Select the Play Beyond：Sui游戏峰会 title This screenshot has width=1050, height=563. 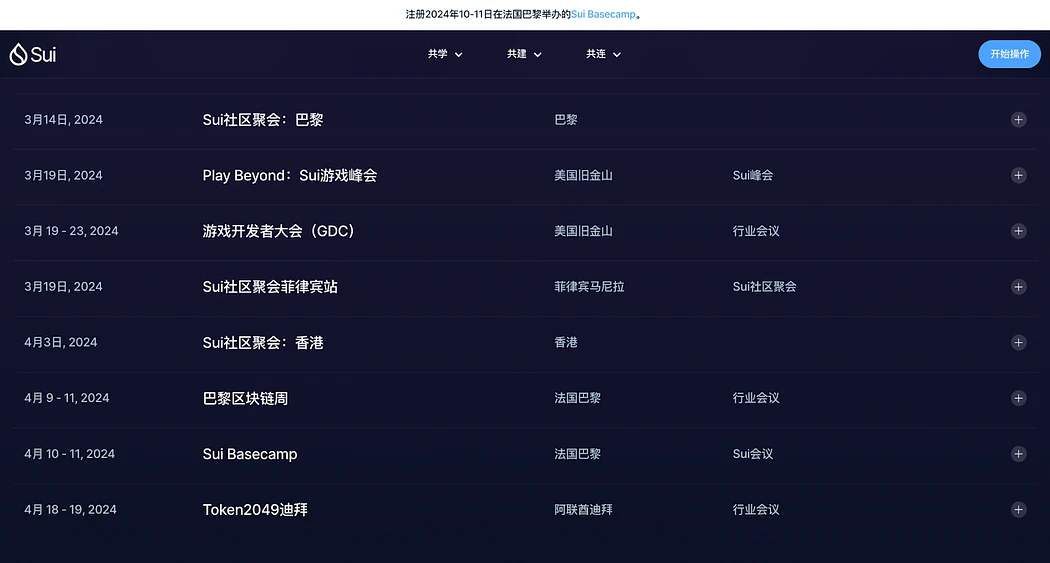[x=290, y=175]
